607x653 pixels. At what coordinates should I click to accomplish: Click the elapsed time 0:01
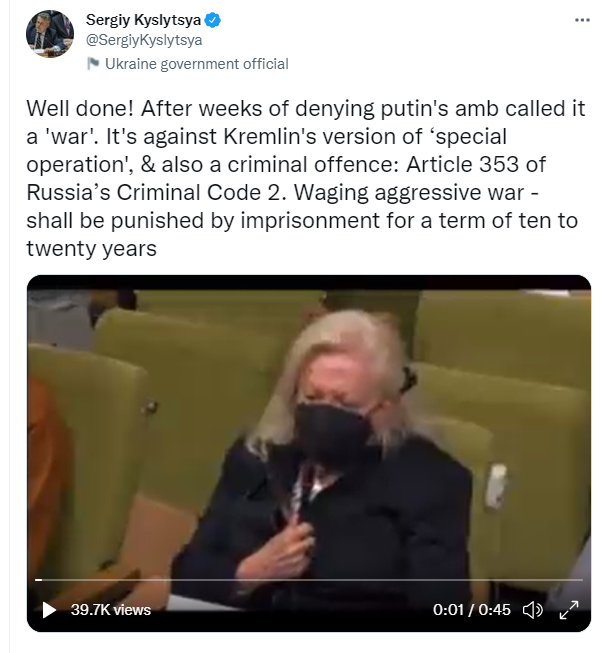click(x=448, y=610)
